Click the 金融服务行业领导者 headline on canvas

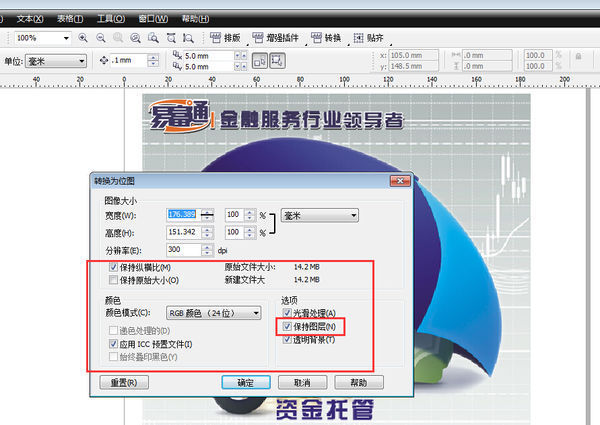(311, 120)
